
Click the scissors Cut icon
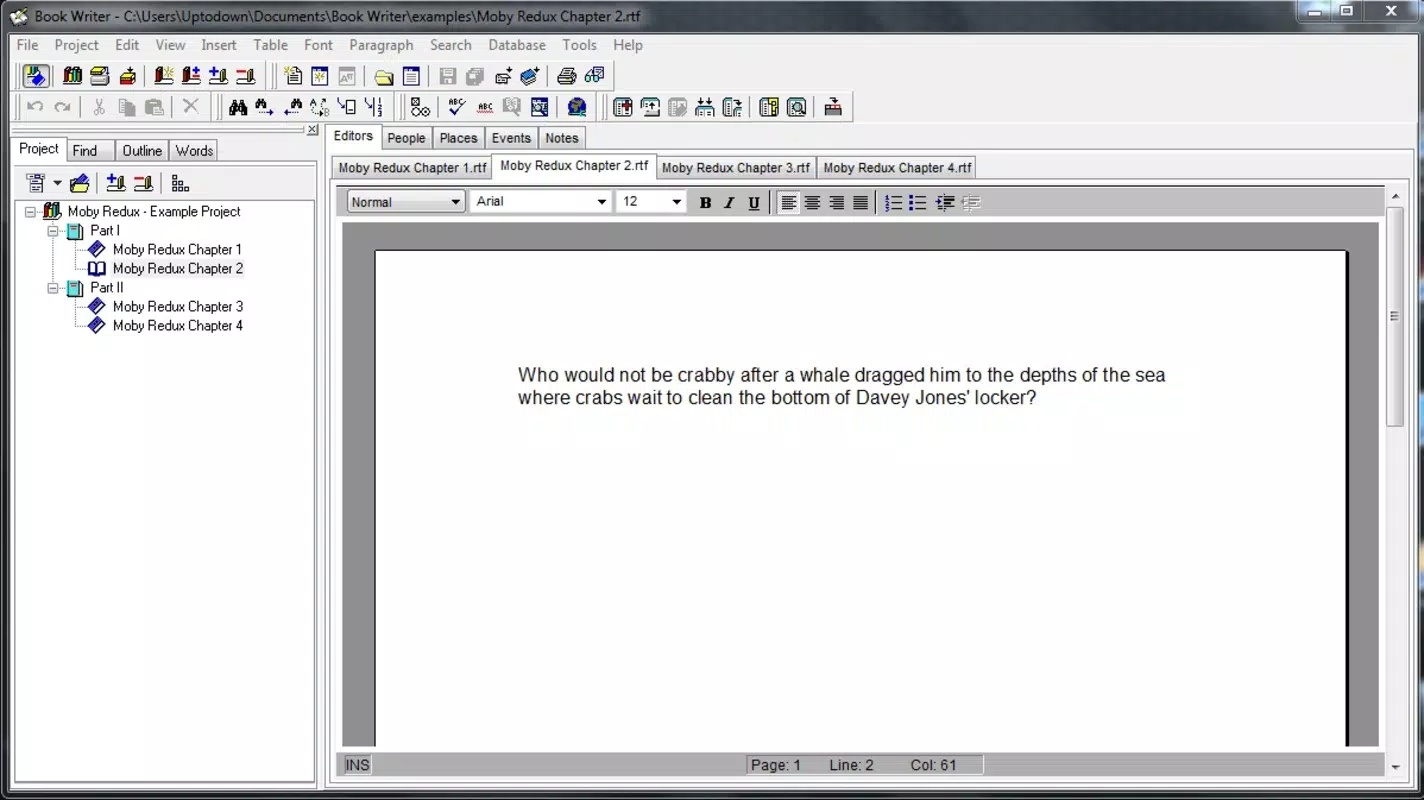(98, 107)
